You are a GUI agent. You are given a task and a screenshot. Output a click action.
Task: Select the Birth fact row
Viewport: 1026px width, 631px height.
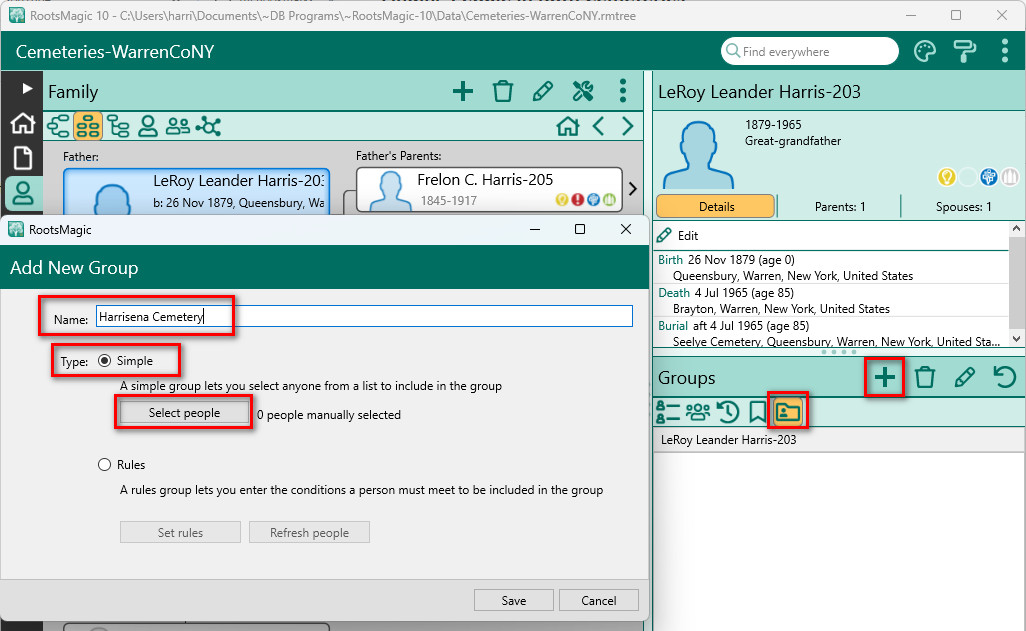[832, 268]
